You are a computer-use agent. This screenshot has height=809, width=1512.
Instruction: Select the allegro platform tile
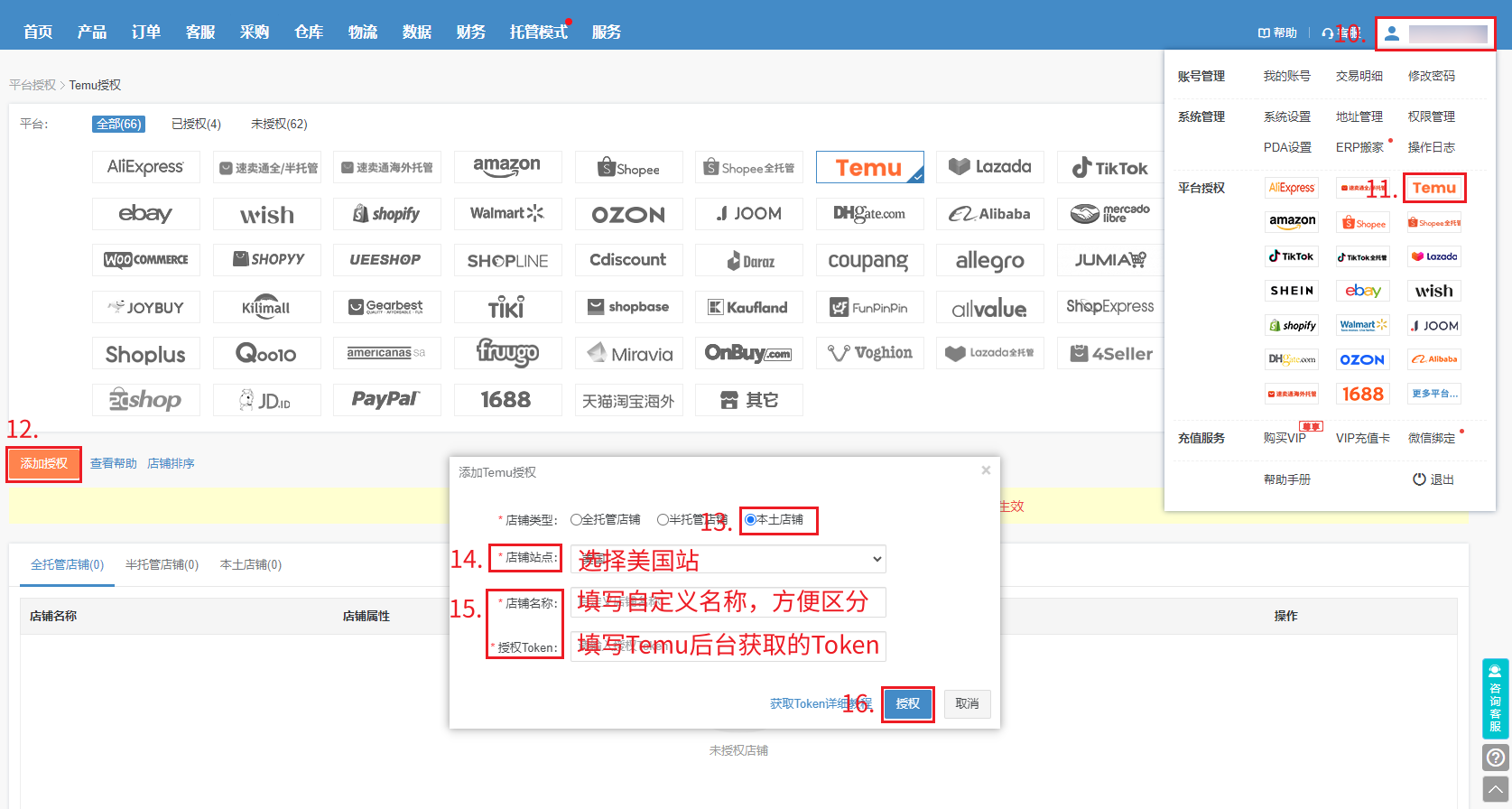click(x=990, y=260)
